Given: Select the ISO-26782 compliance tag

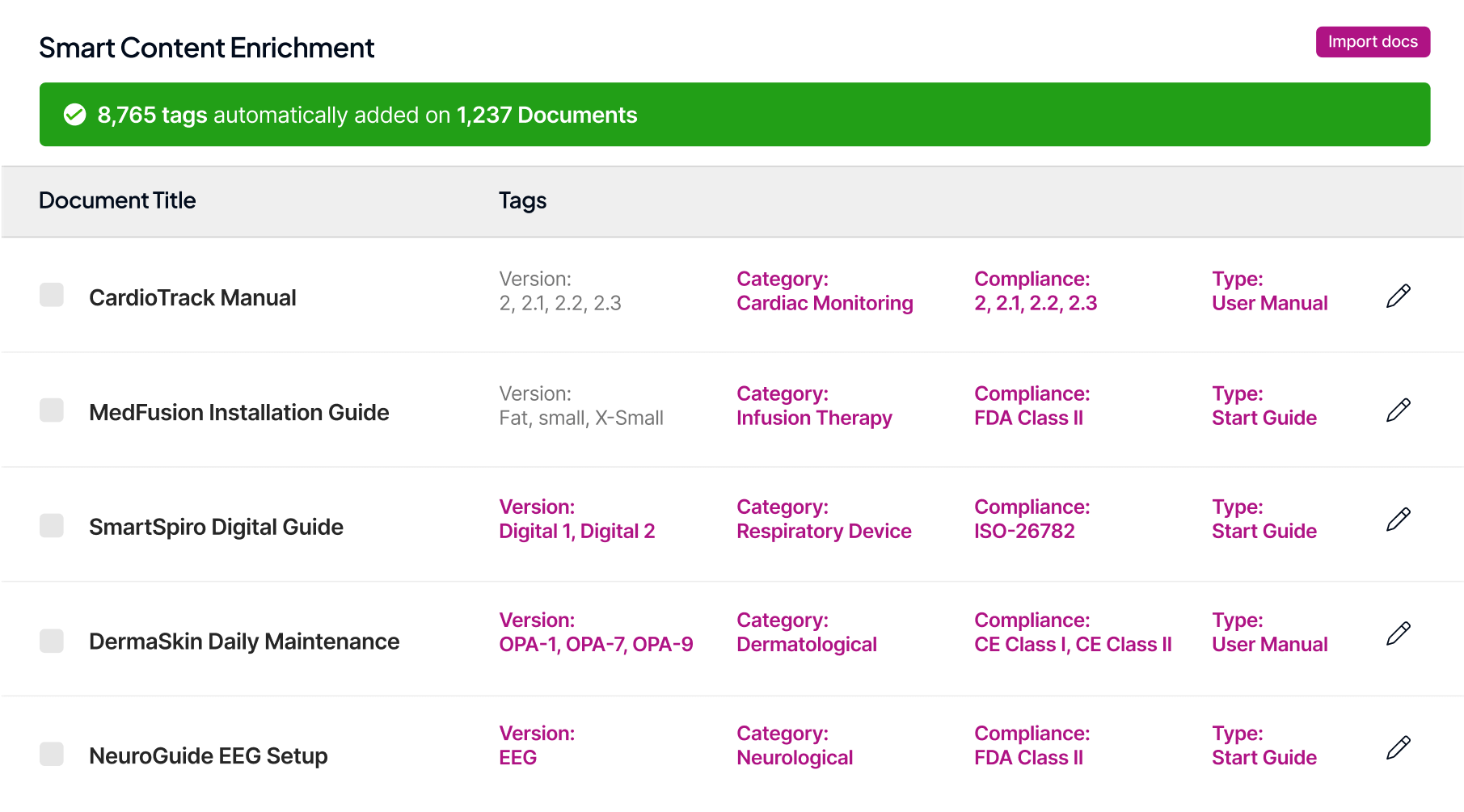Looking at the screenshot, I should click(x=1024, y=531).
